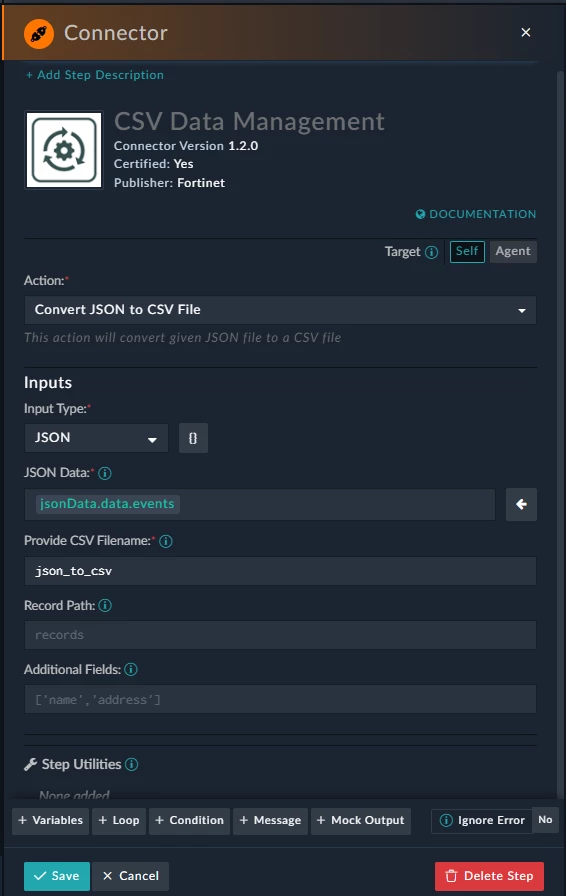Open the Action dropdown
Screen dimensions: 566x896
coord(280,310)
